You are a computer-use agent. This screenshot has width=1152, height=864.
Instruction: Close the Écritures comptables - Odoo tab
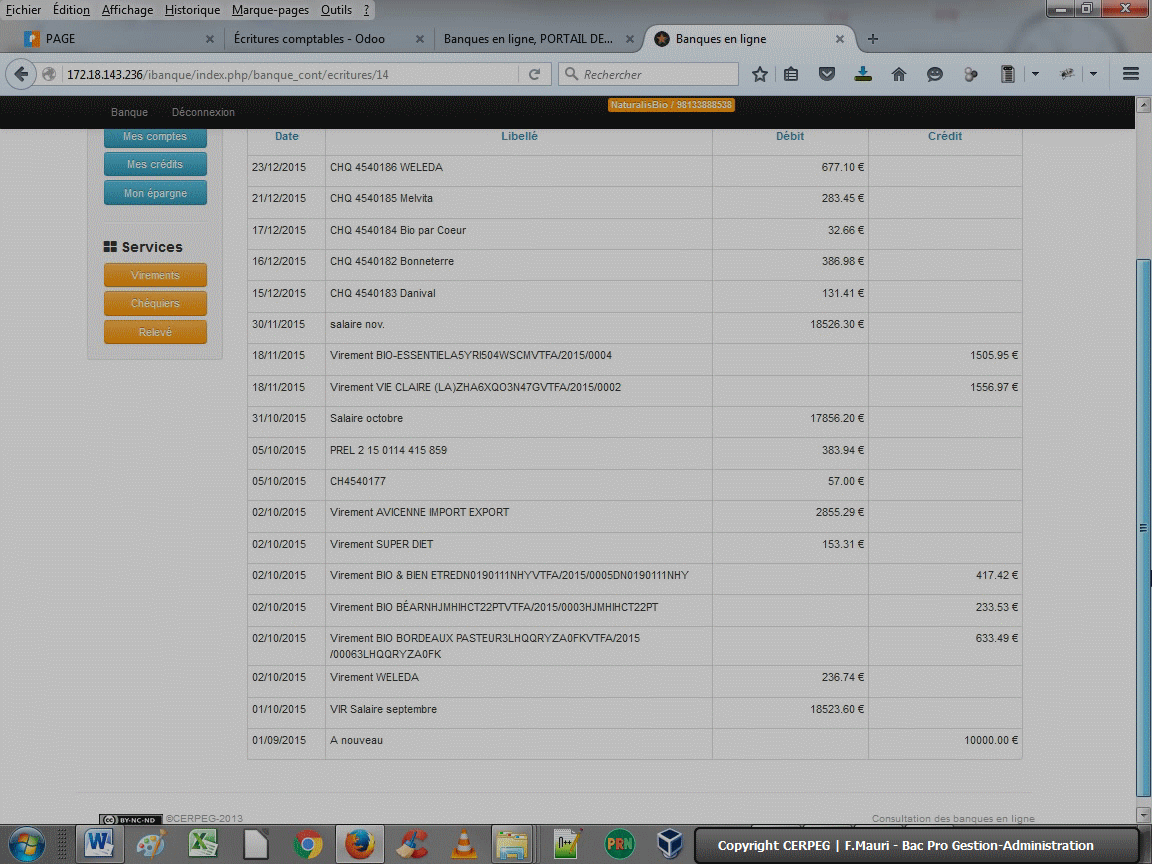(x=420, y=39)
